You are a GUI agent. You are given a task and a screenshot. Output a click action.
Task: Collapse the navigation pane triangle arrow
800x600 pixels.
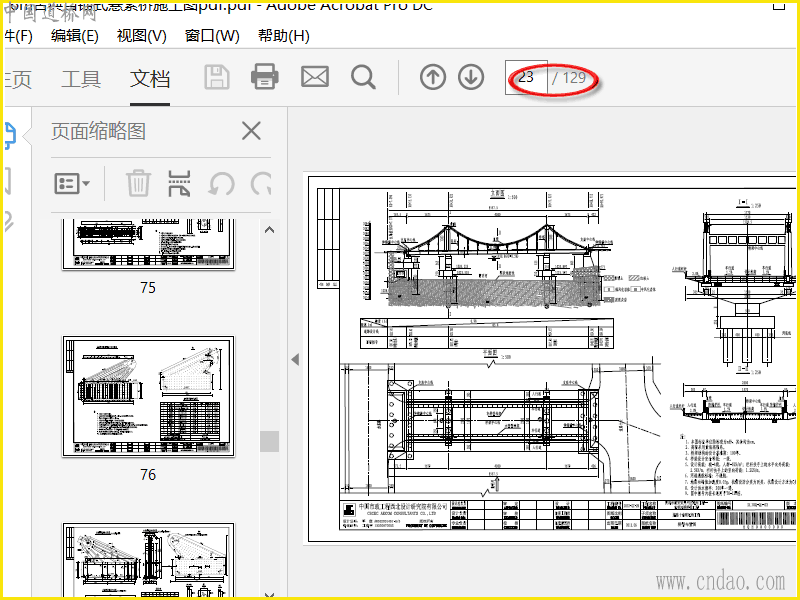[x=295, y=359]
